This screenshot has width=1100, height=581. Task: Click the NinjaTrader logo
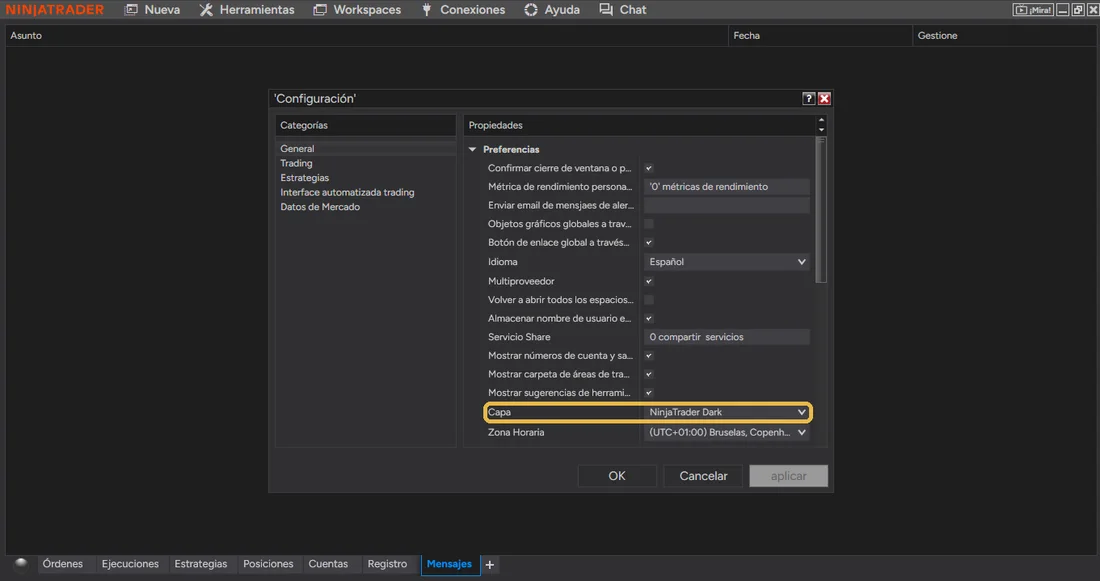(x=55, y=10)
